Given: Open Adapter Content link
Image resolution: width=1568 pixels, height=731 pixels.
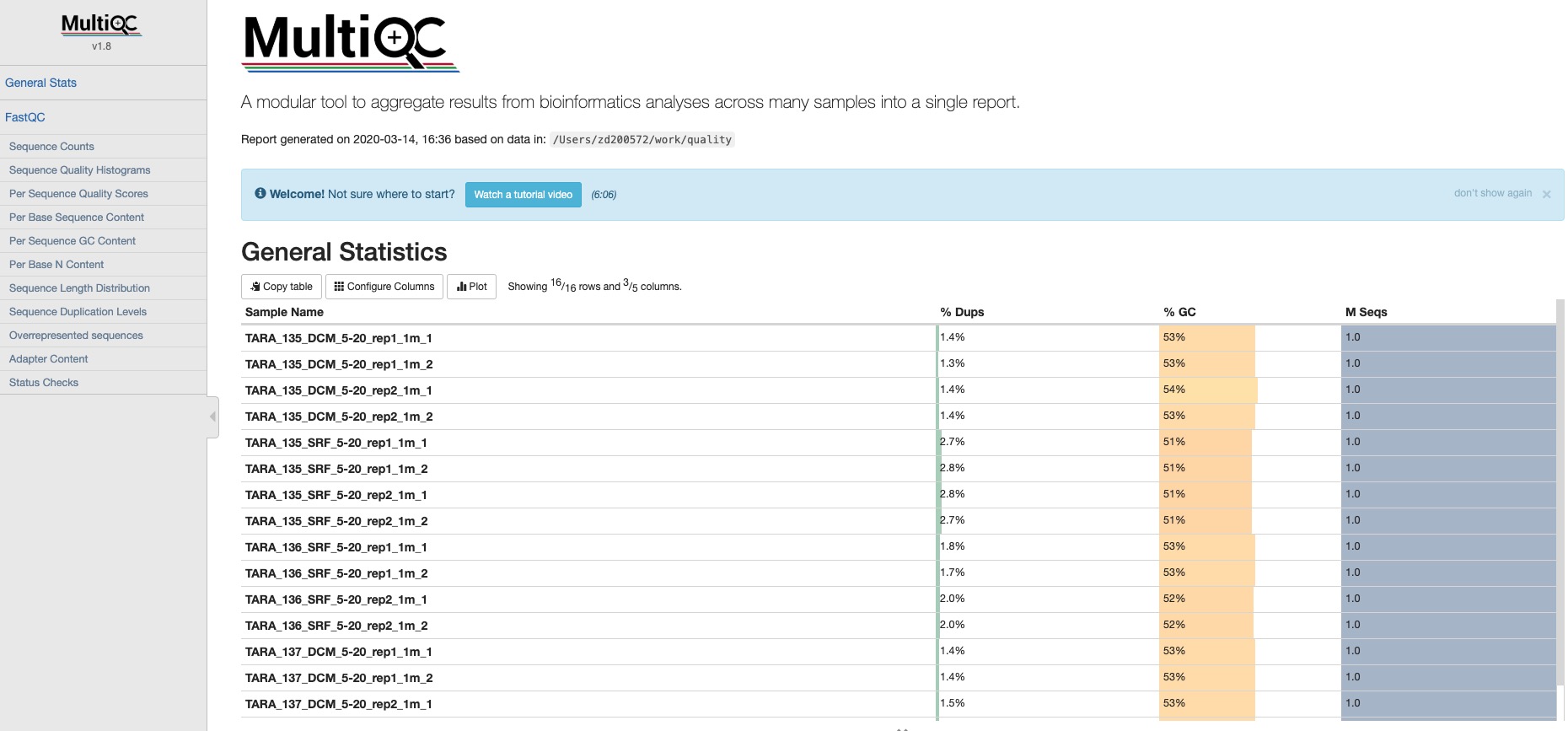Looking at the screenshot, I should [x=48, y=359].
